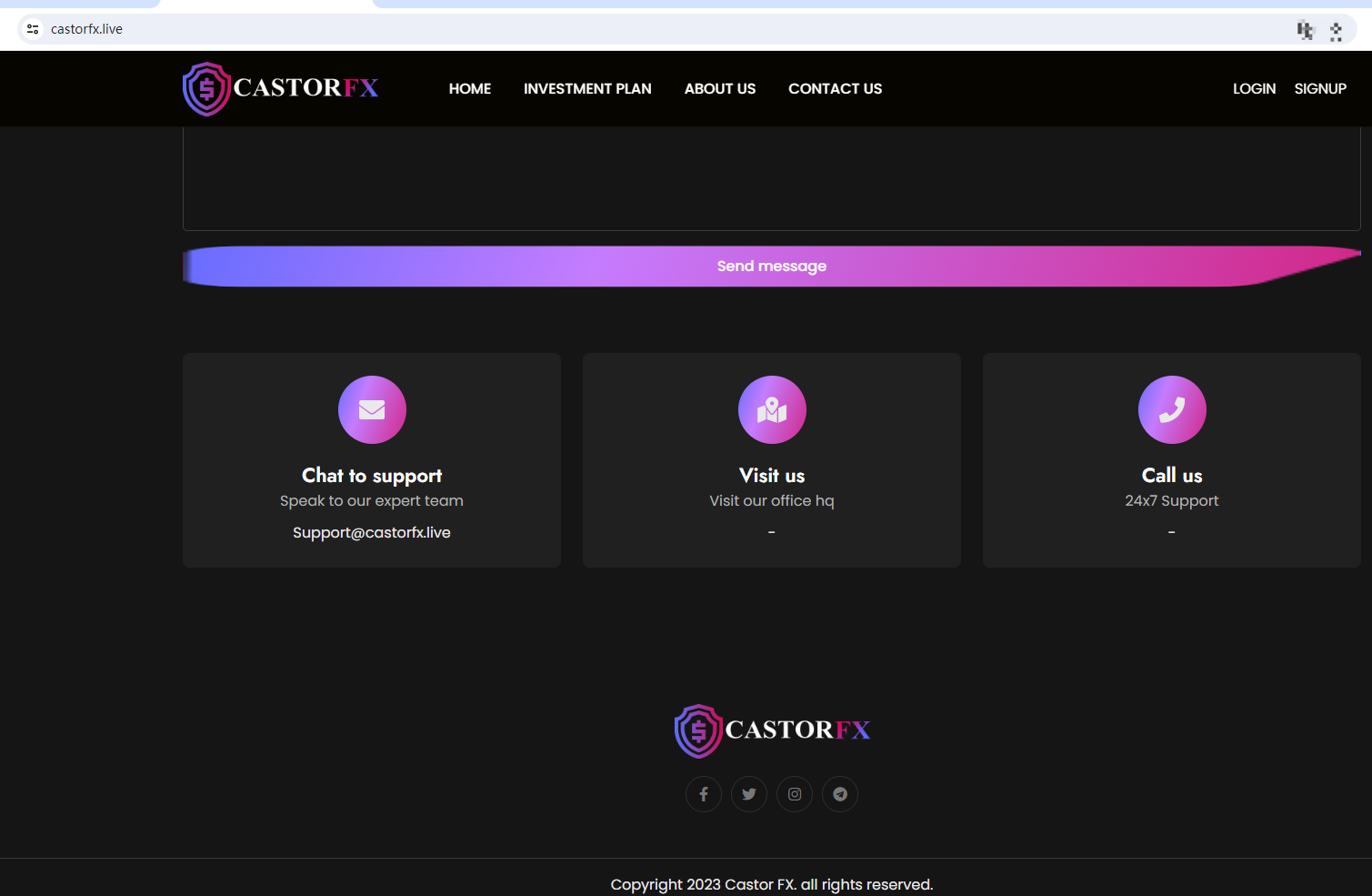
Task: Click 'Visit our office hq' text
Action: pos(772,501)
